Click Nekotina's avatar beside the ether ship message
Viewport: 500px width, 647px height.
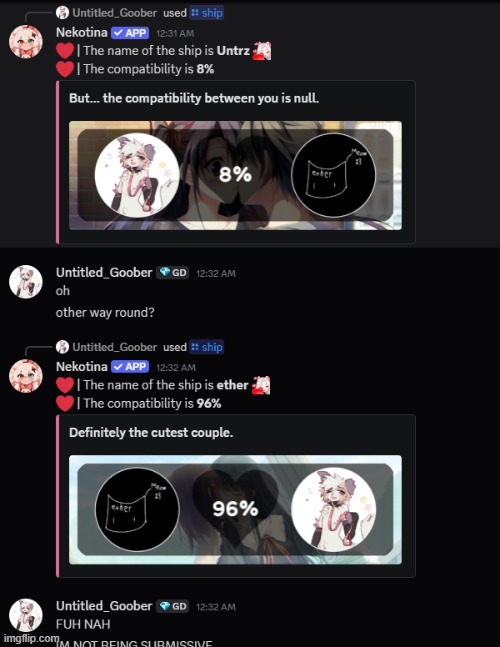(x=26, y=376)
